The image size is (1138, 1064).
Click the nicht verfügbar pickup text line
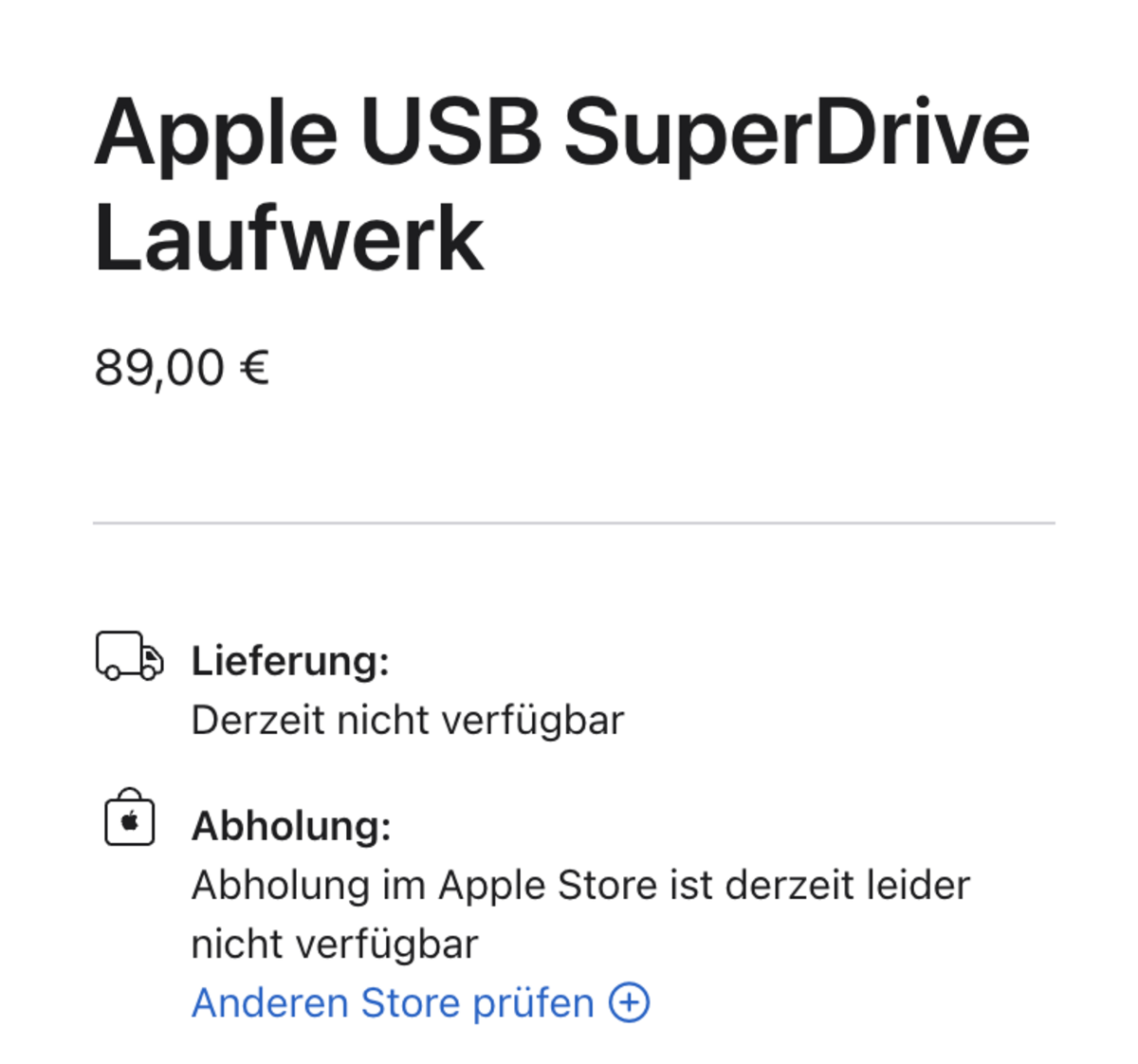point(335,945)
